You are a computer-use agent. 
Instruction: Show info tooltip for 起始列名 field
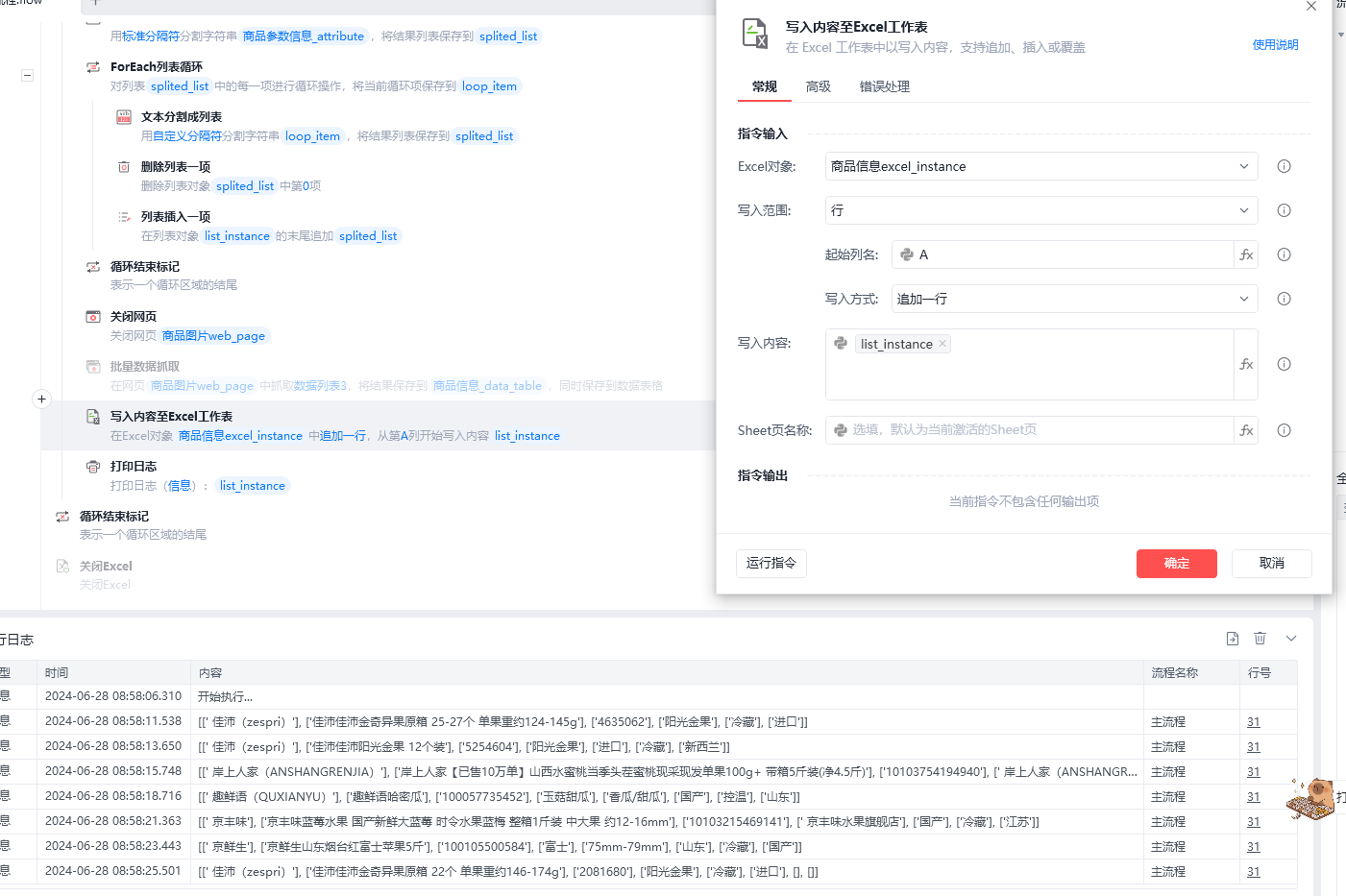1284,254
